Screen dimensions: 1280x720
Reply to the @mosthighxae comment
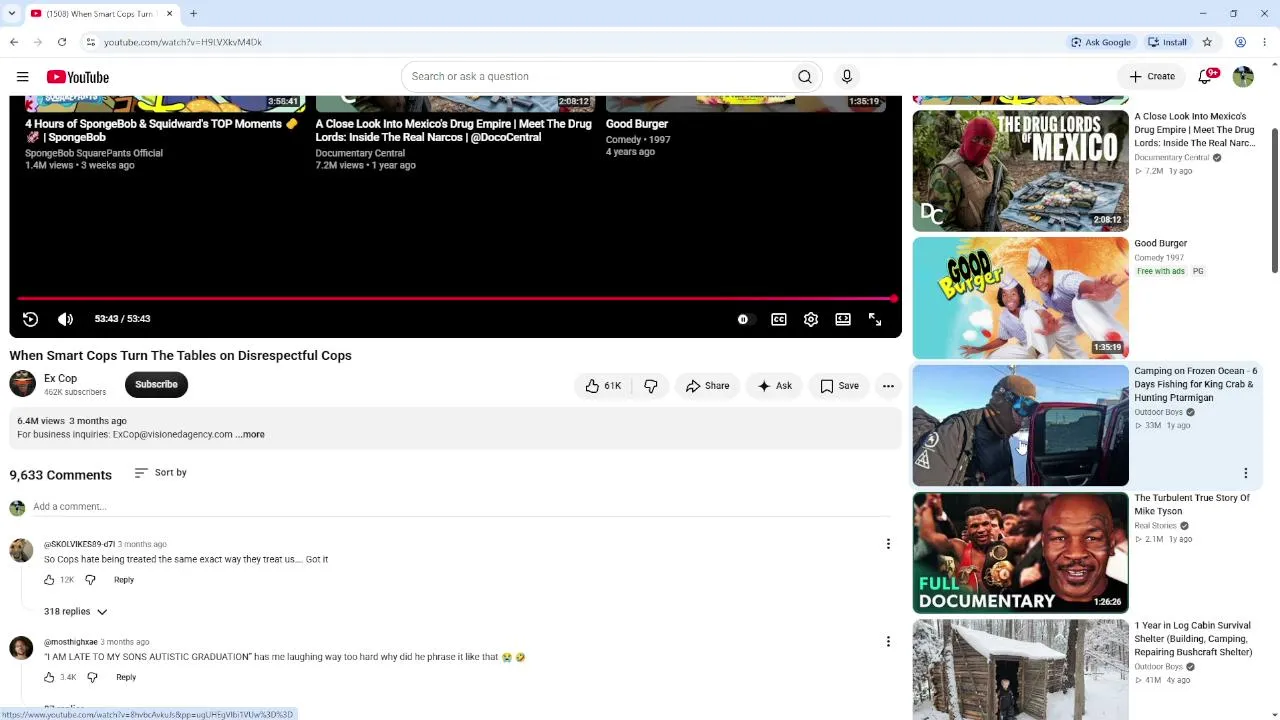[x=126, y=678]
